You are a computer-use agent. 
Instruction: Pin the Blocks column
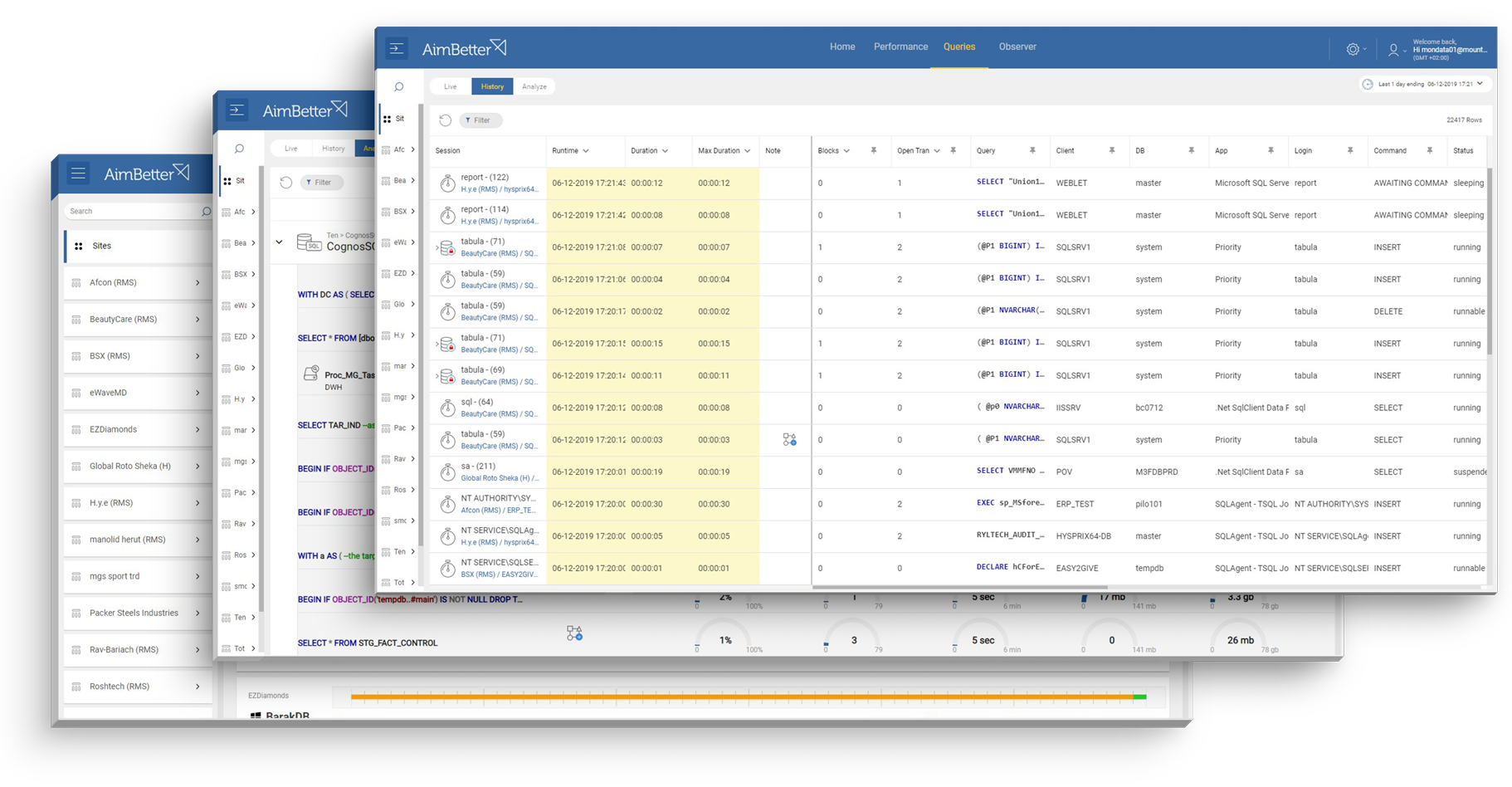click(x=873, y=150)
